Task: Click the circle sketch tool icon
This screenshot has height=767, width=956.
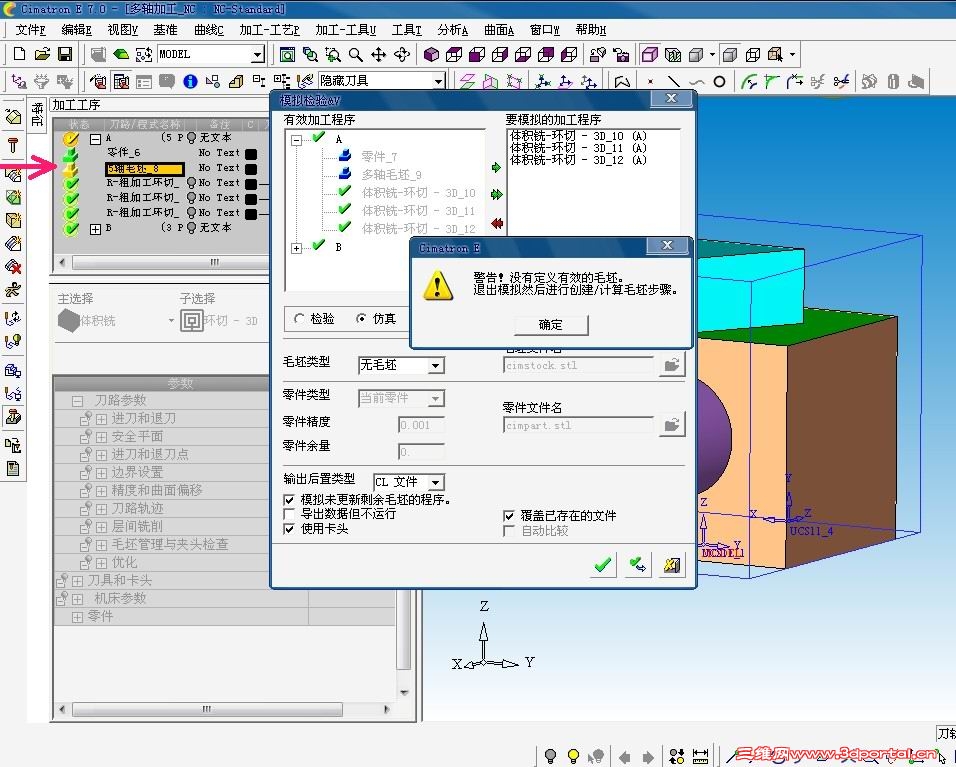Action: click(x=719, y=81)
